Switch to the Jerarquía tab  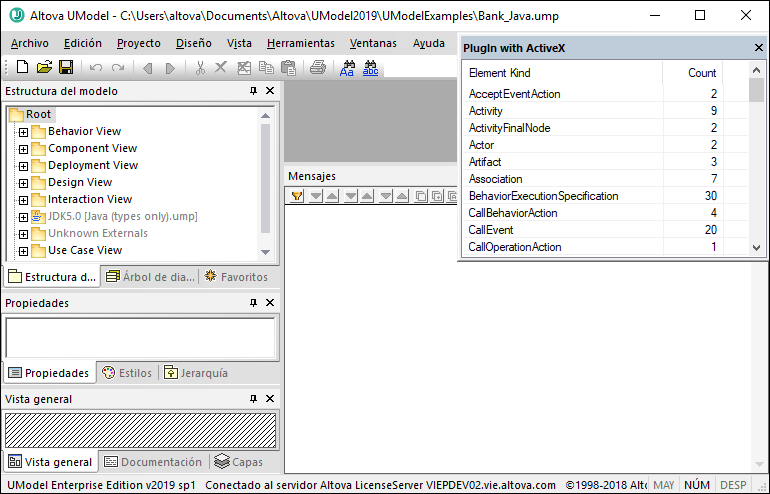196,373
